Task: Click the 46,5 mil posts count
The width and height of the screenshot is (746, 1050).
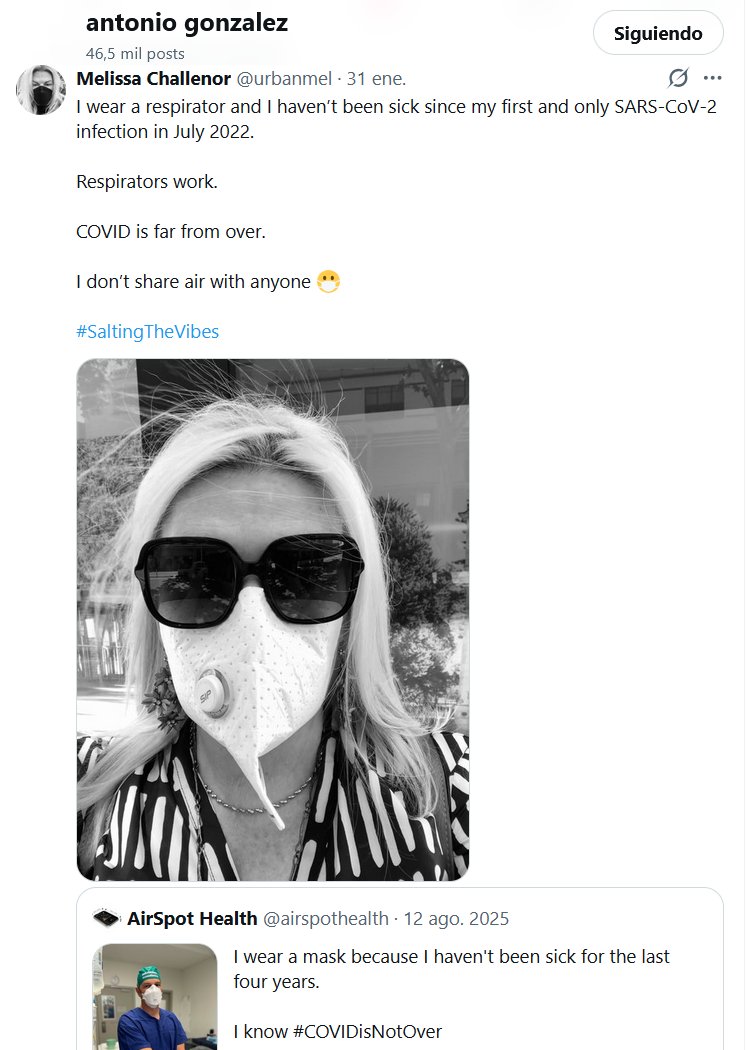Action: [135, 54]
